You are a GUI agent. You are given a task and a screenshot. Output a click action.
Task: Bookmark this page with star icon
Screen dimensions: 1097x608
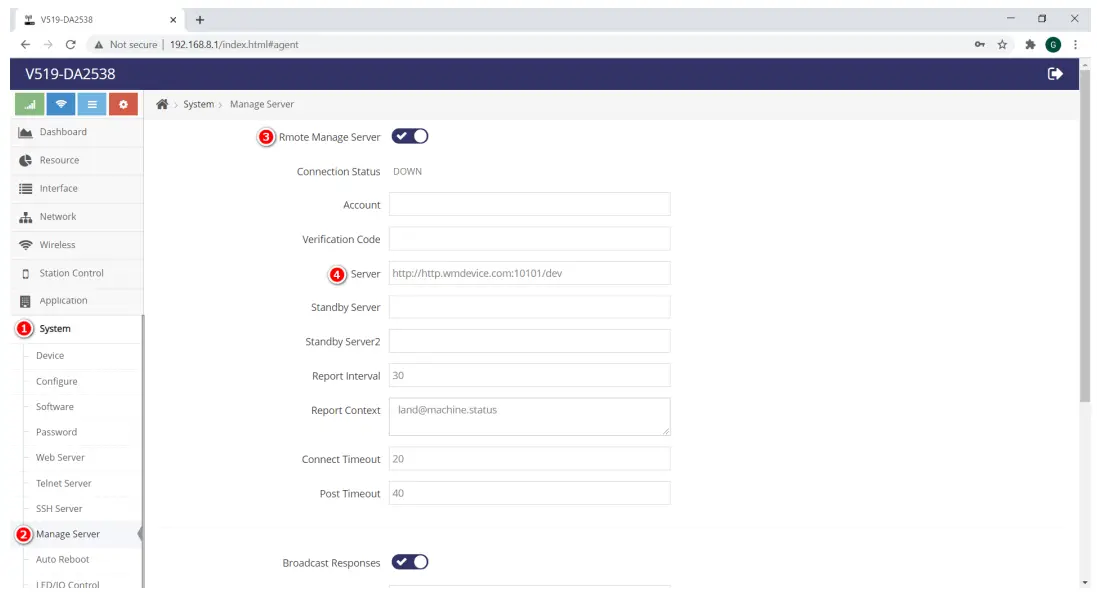point(1002,44)
